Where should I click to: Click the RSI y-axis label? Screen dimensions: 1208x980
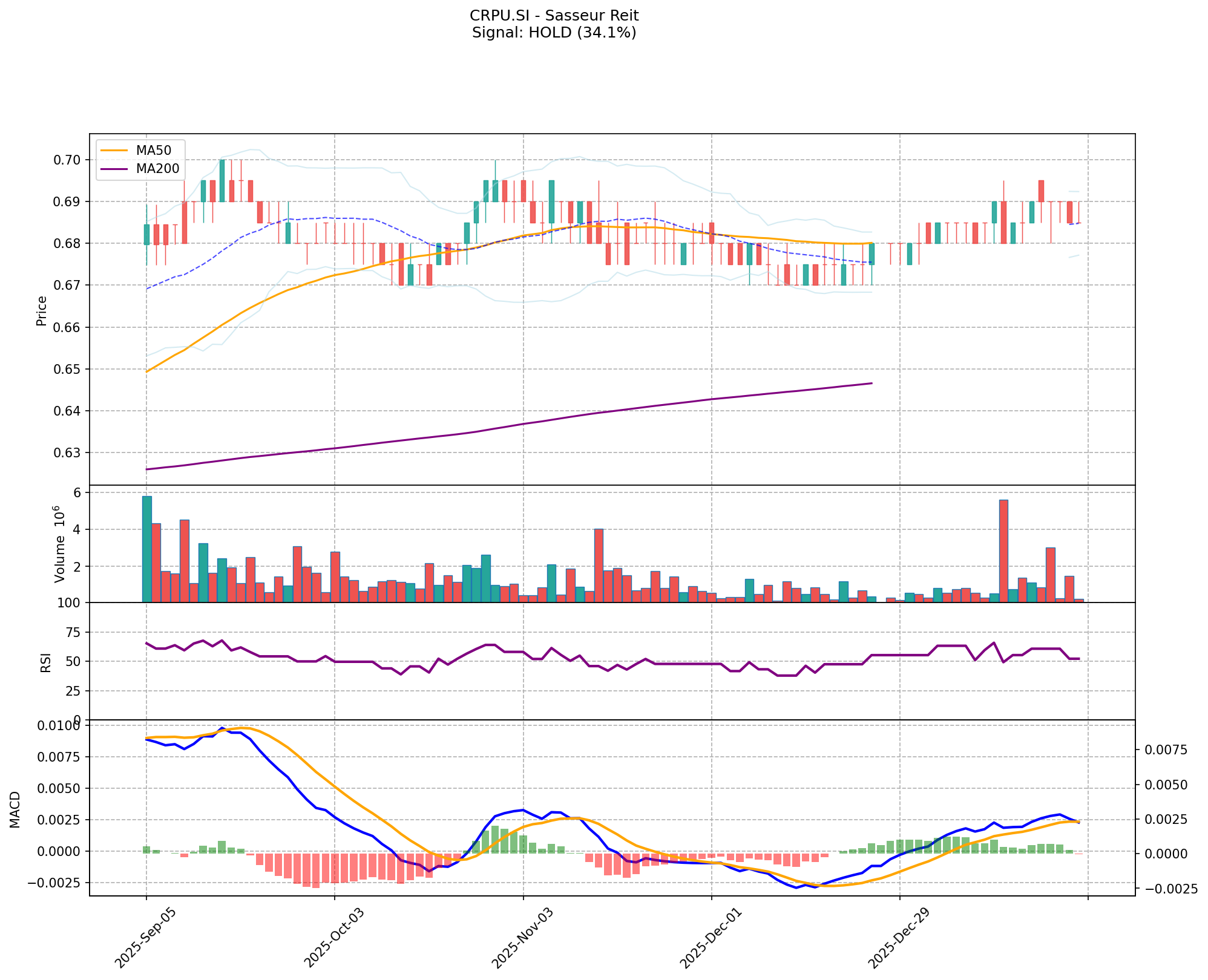point(46,662)
